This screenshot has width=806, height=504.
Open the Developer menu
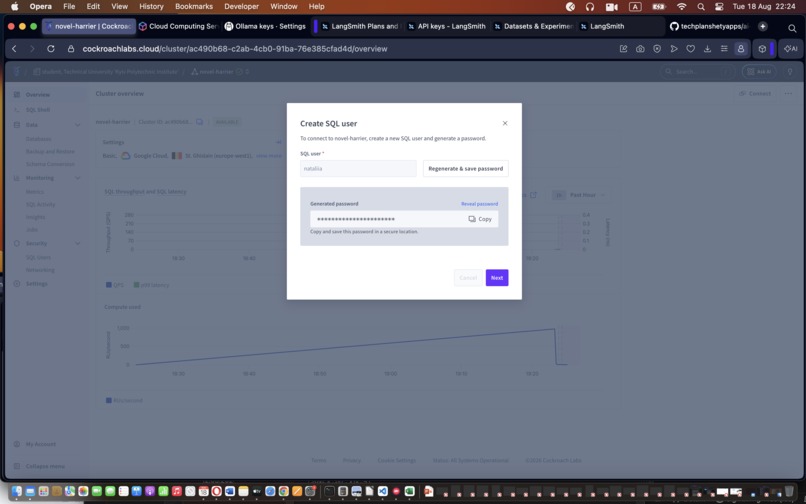coord(242,7)
